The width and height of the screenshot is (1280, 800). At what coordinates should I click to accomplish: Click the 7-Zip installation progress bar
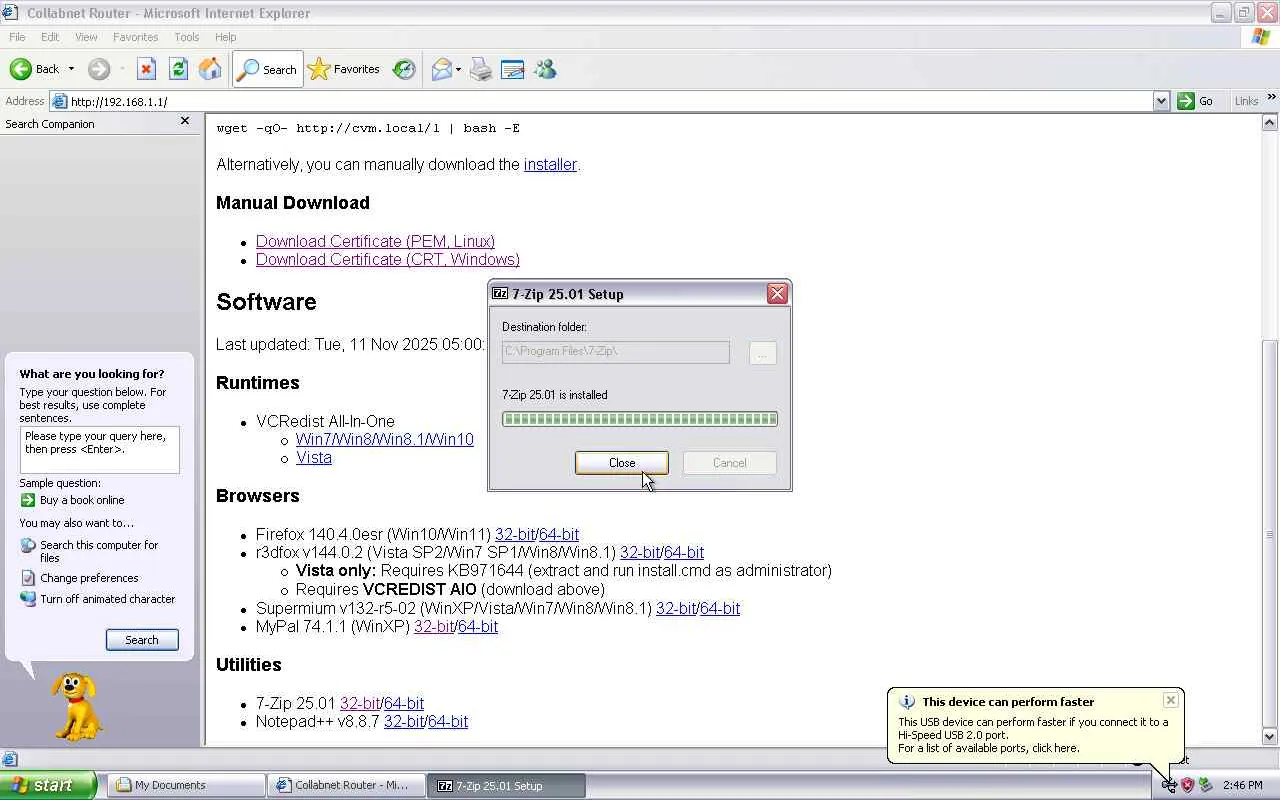(640, 419)
